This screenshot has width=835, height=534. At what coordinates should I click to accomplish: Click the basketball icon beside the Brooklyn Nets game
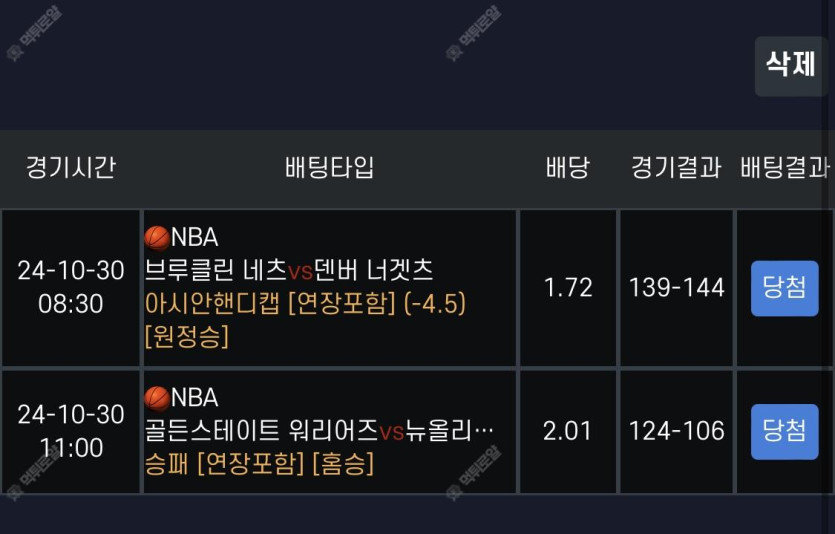[157, 237]
